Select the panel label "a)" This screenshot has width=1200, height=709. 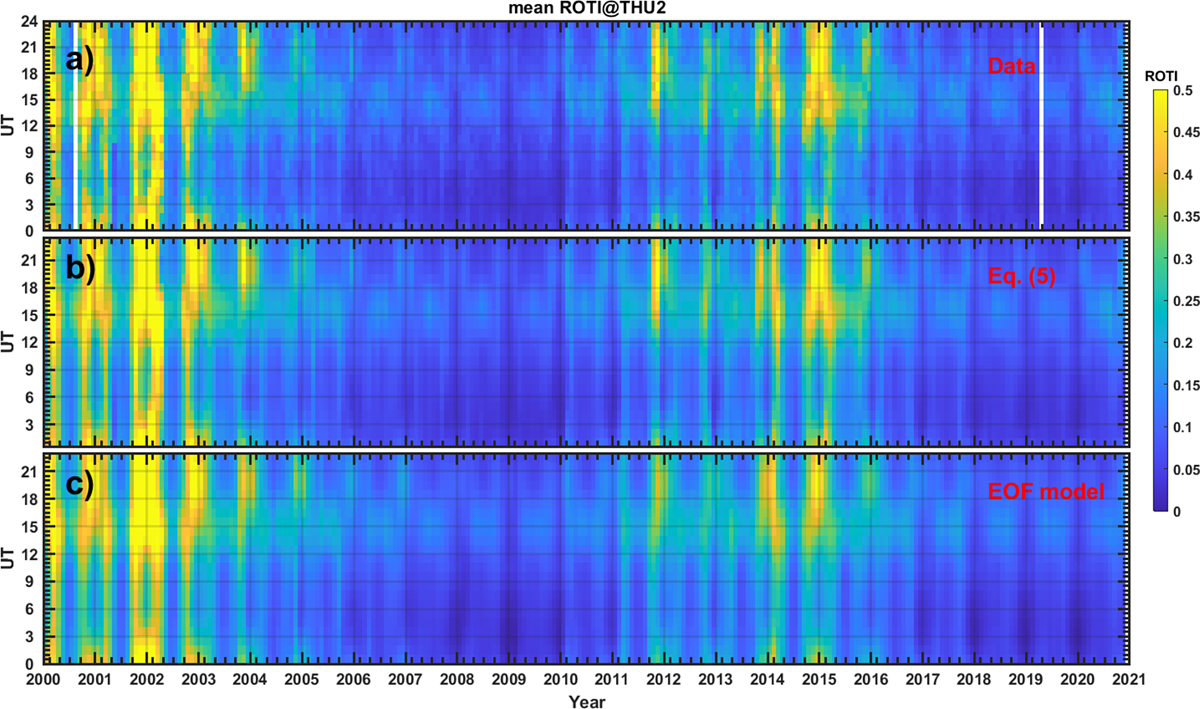click(79, 60)
